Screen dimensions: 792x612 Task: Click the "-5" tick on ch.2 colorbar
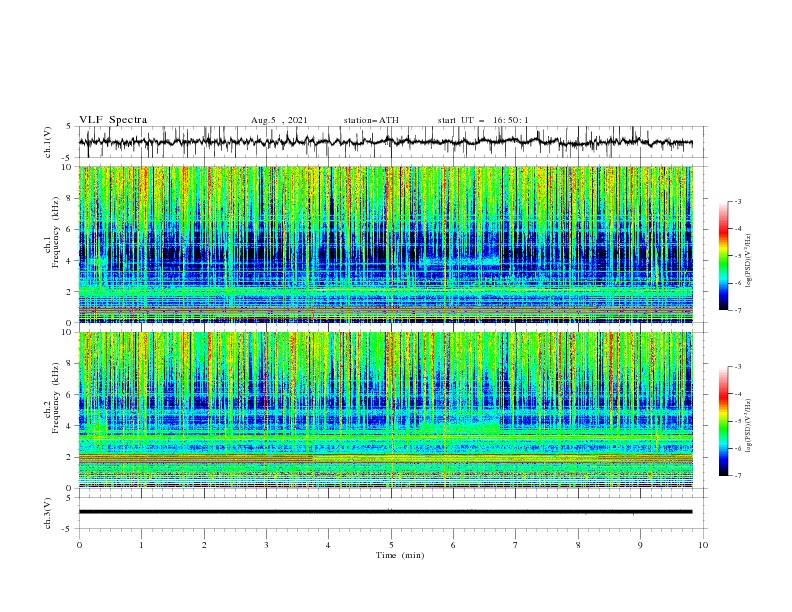[x=738, y=421]
